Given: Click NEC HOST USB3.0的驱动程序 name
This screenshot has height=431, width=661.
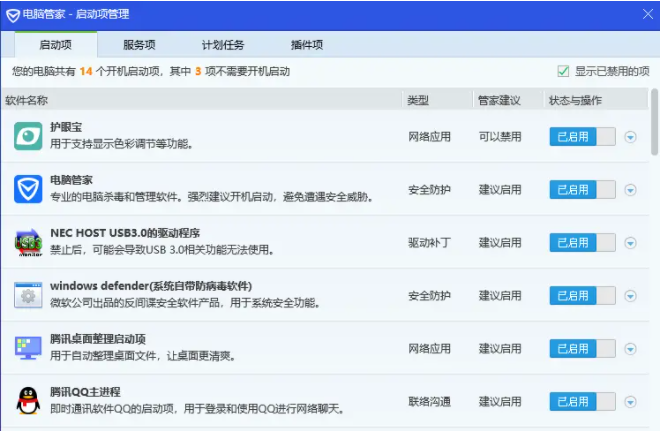Looking at the screenshot, I should coord(125,233).
